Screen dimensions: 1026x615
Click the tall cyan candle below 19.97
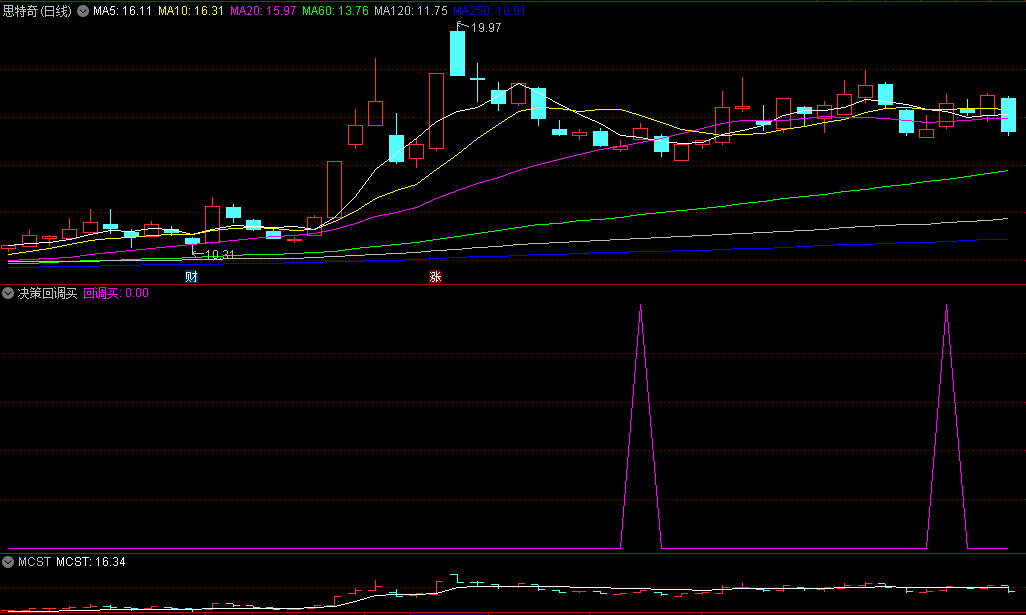point(457,54)
